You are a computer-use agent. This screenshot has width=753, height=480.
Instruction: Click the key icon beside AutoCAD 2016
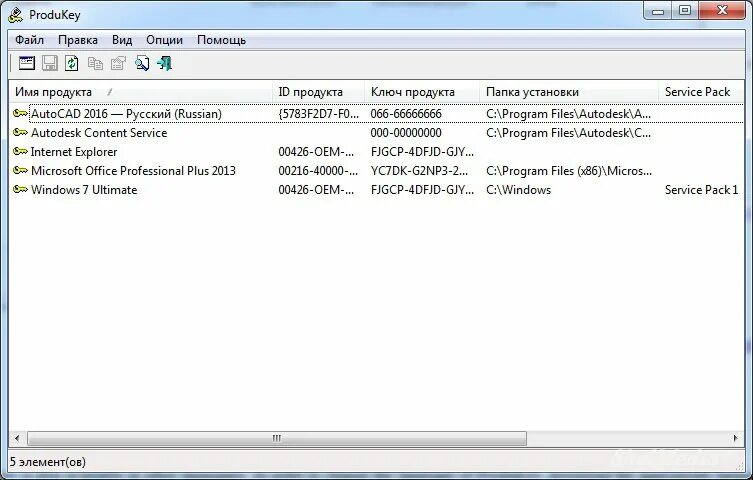[x=20, y=114]
